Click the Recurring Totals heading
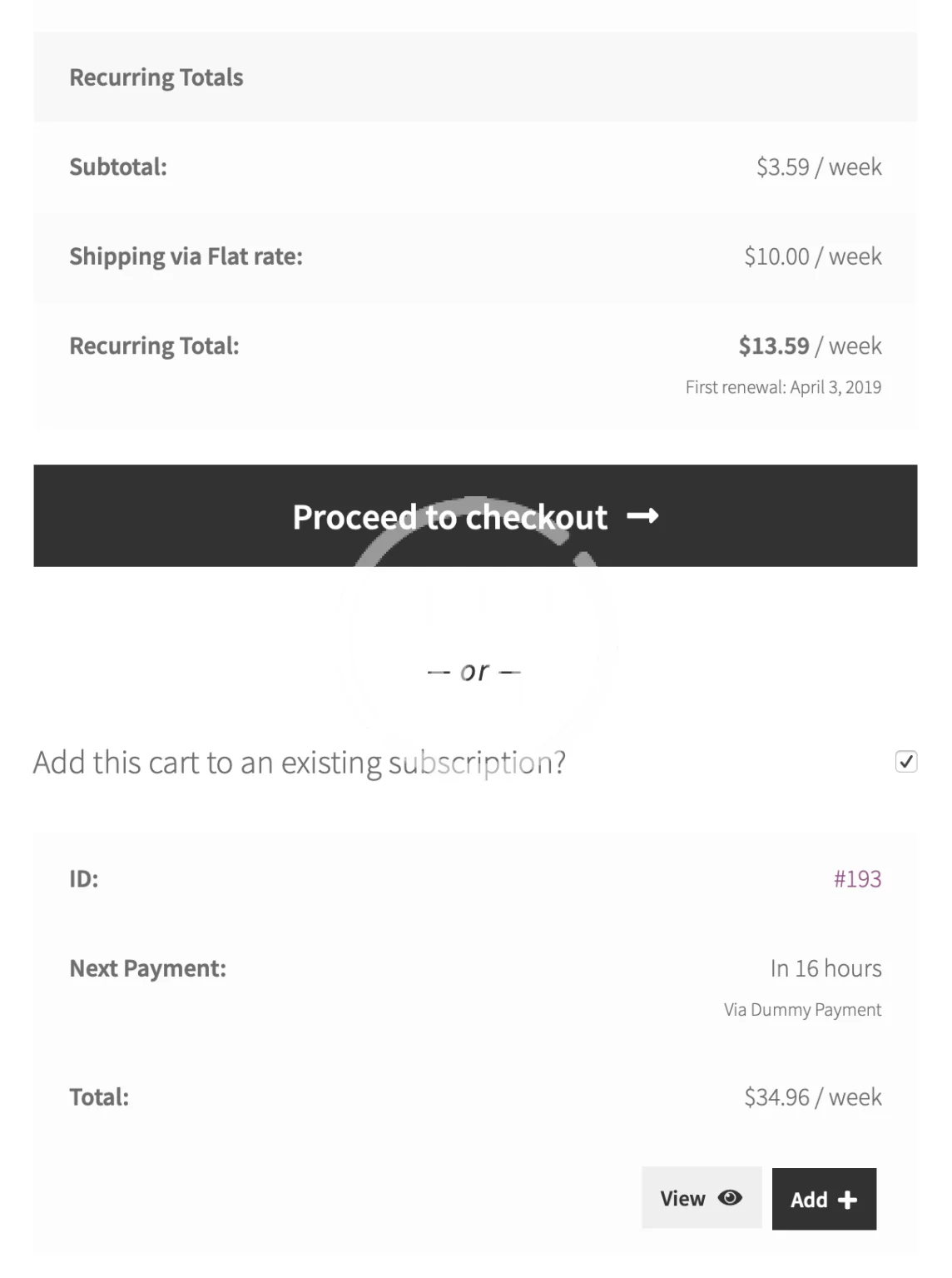The image size is (952, 1278). (x=156, y=77)
